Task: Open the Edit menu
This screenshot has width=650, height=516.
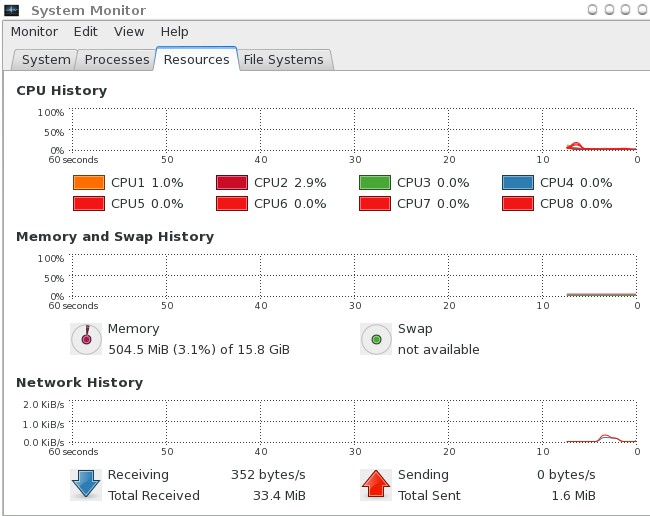Action: coord(85,32)
